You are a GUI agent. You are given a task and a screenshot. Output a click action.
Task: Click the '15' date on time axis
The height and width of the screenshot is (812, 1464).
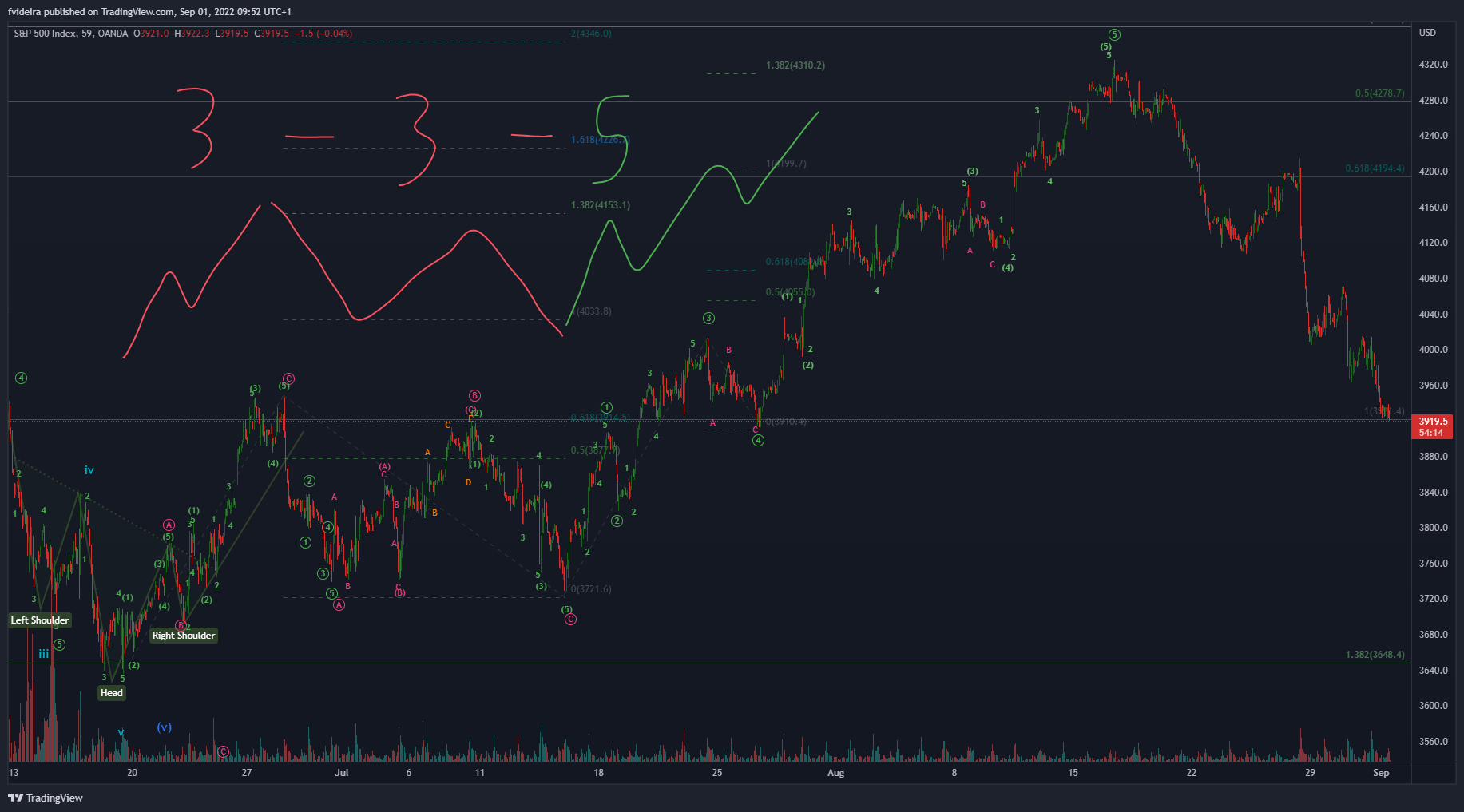1073,773
